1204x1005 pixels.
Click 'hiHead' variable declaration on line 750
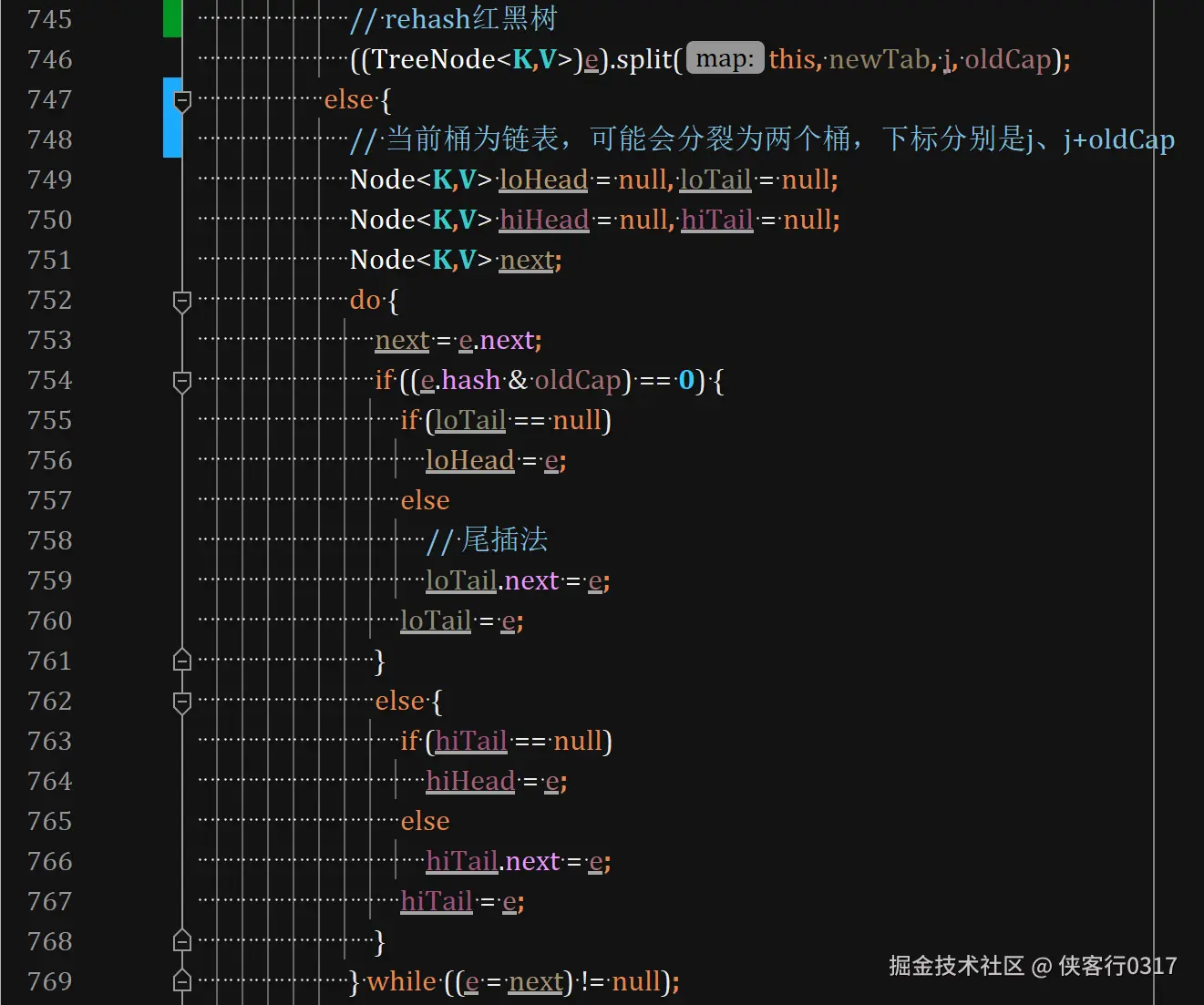[x=544, y=220]
